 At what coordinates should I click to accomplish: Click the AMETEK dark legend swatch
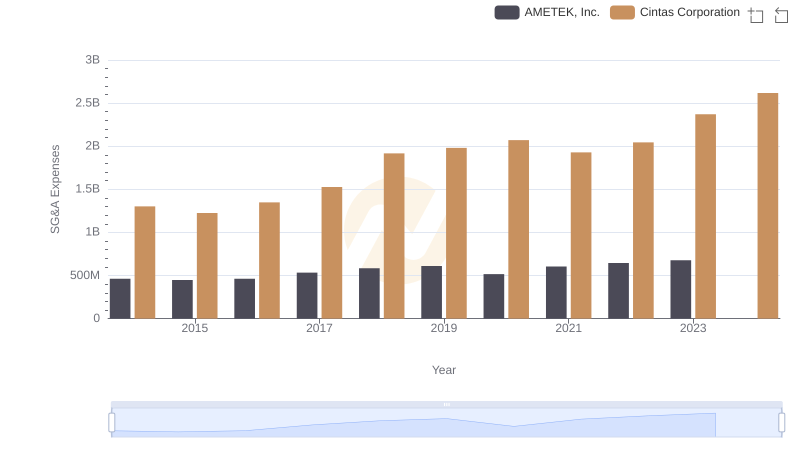[x=507, y=12]
